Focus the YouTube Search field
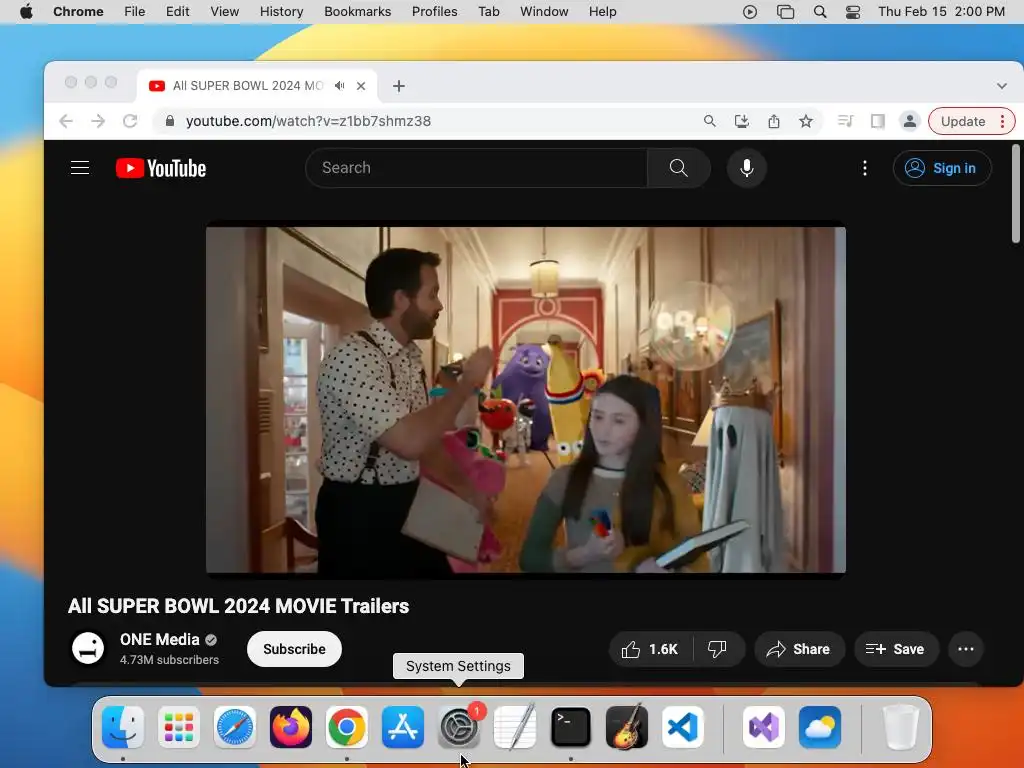The image size is (1024, 768). click(477, 168)
